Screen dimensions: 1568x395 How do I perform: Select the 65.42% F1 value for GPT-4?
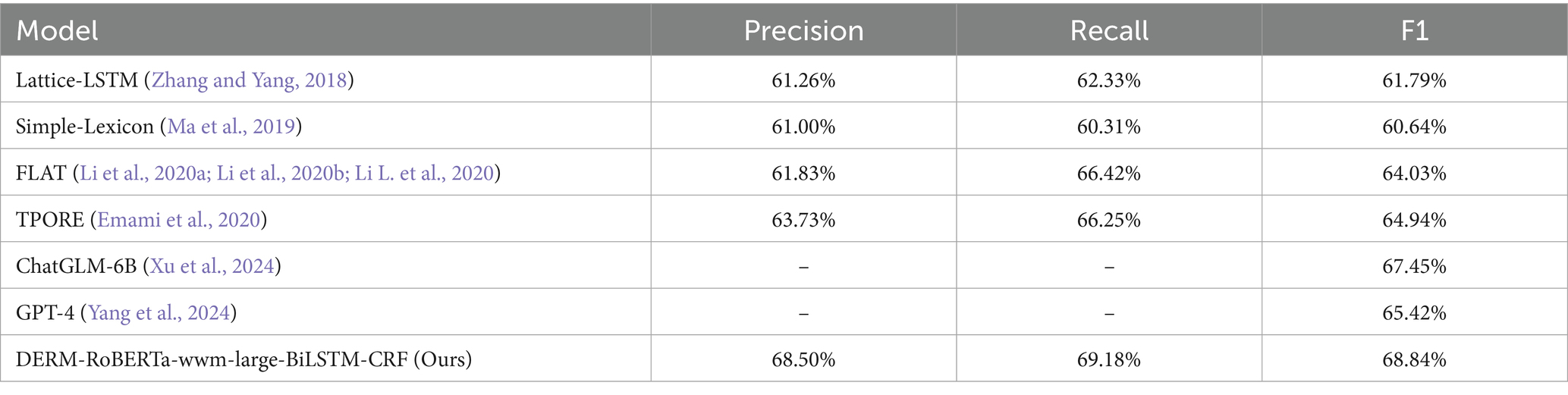pos(1414,312)
